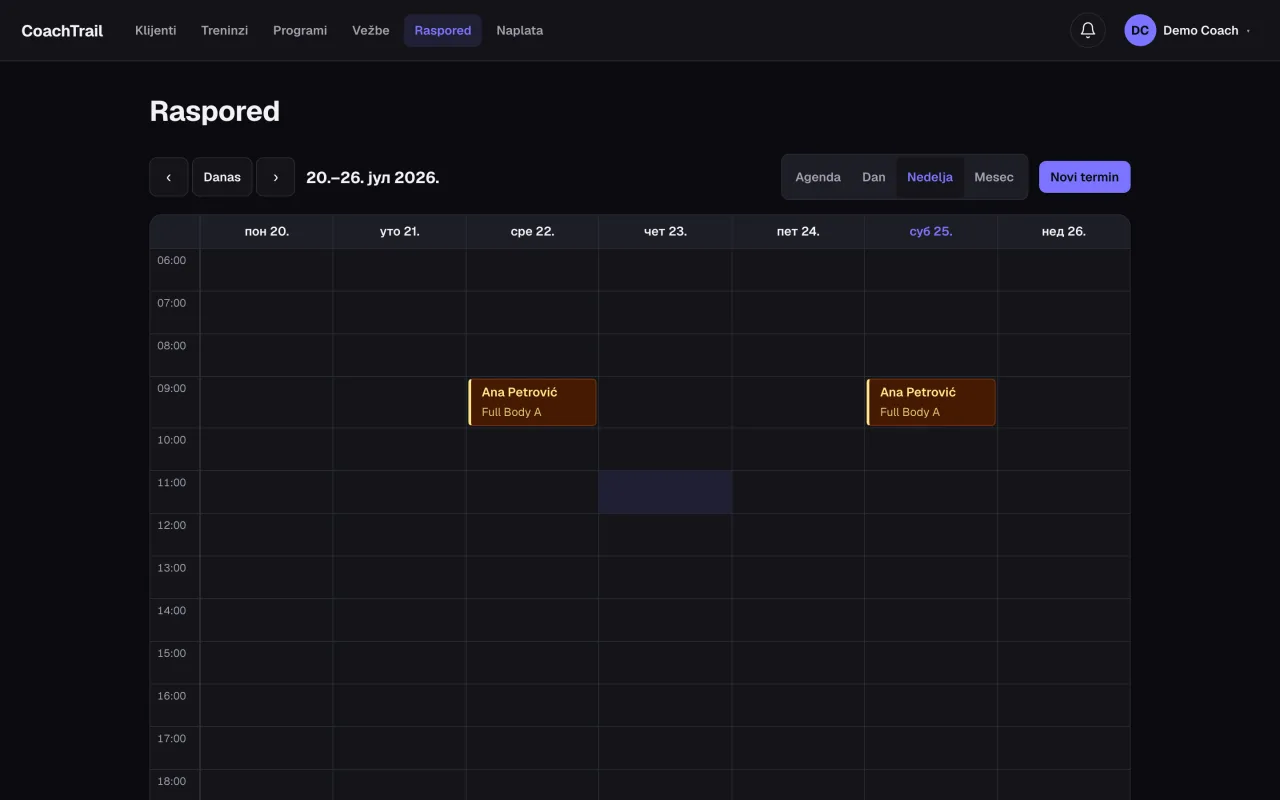Click the highlighted 11:00 slot on чет 23.
The width and height of the screenshot is (1280, 800).
coord(665,492)
